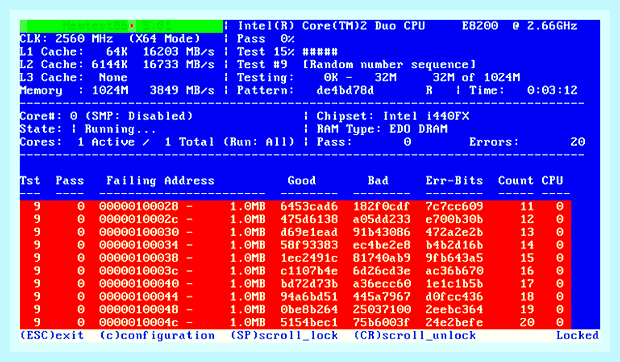
Task: Open the (c)configuration option
Action: [x=157, y=336]
